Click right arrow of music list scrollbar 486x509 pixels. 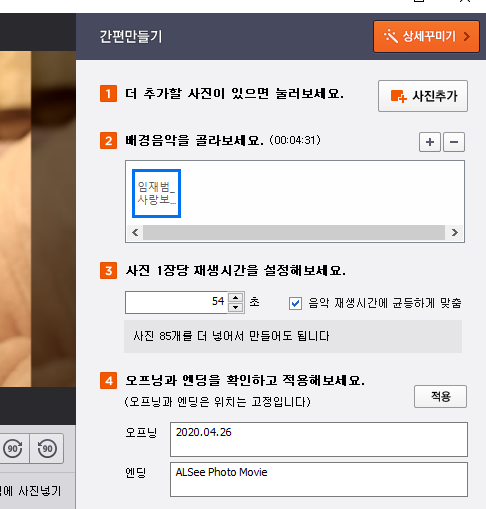pyautogui.click(x=455, y=232)
